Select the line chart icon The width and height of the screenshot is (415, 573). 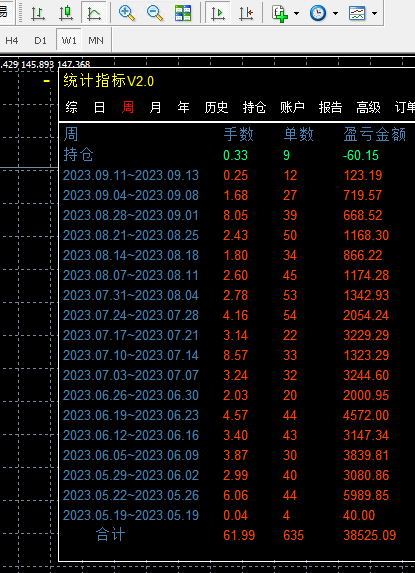pyautogui.click(x=94, y=13)
